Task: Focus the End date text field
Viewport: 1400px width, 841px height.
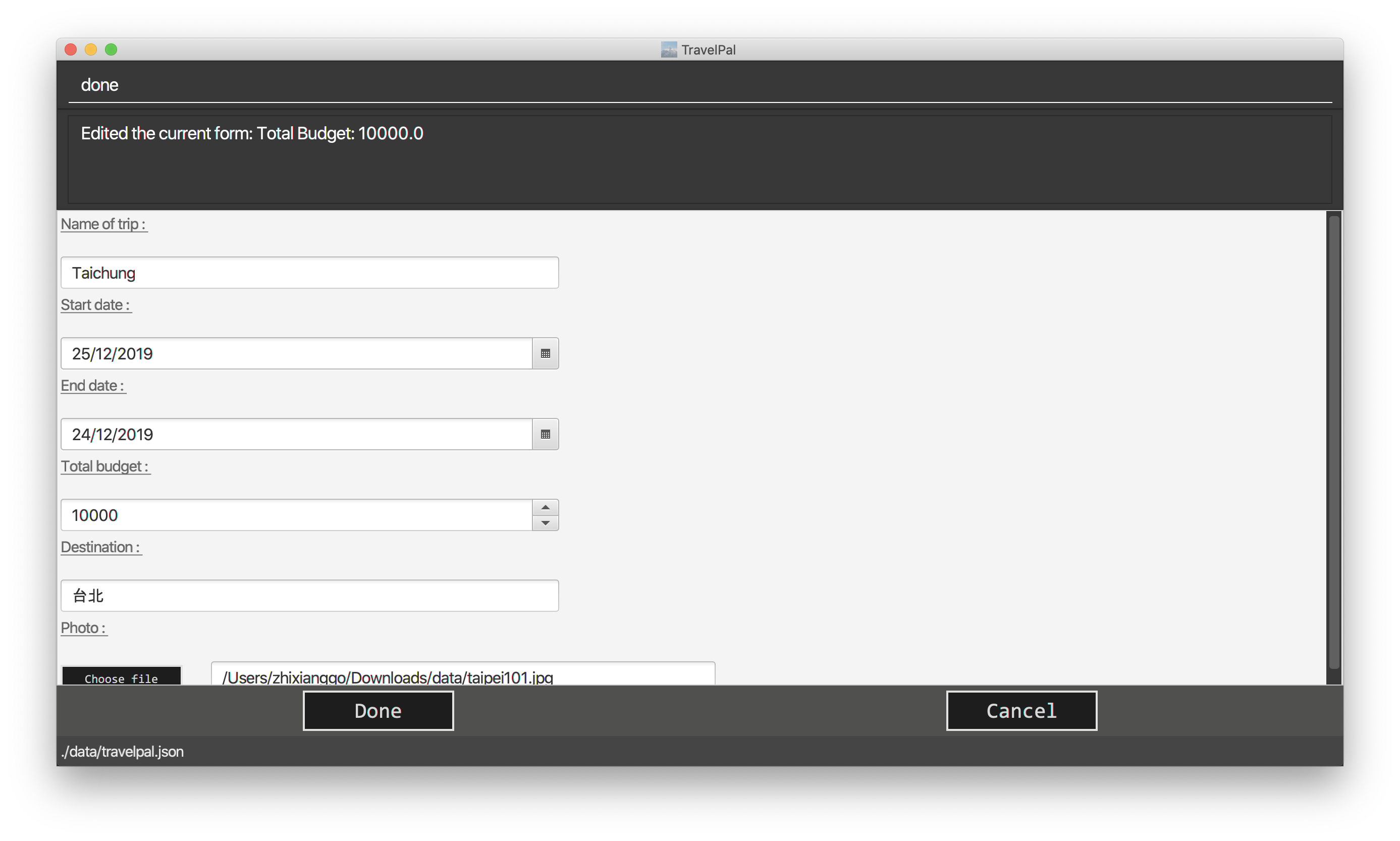Action: [x=296, y=434]
